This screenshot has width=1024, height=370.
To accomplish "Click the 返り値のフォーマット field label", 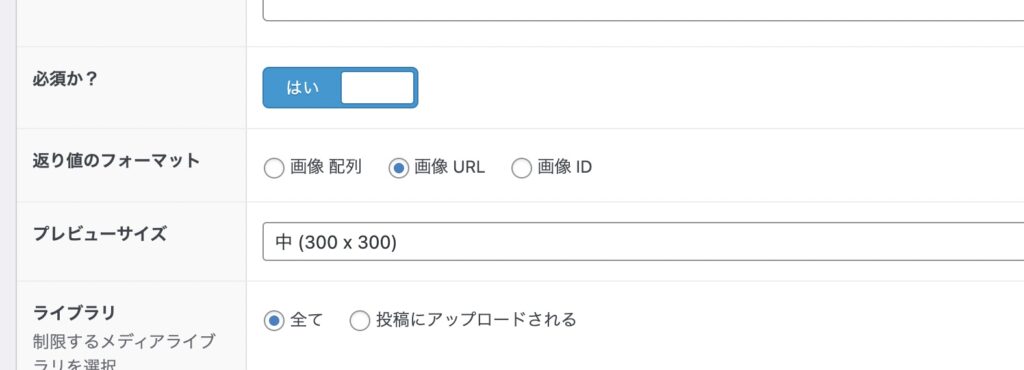I will (x=116, y=160).
